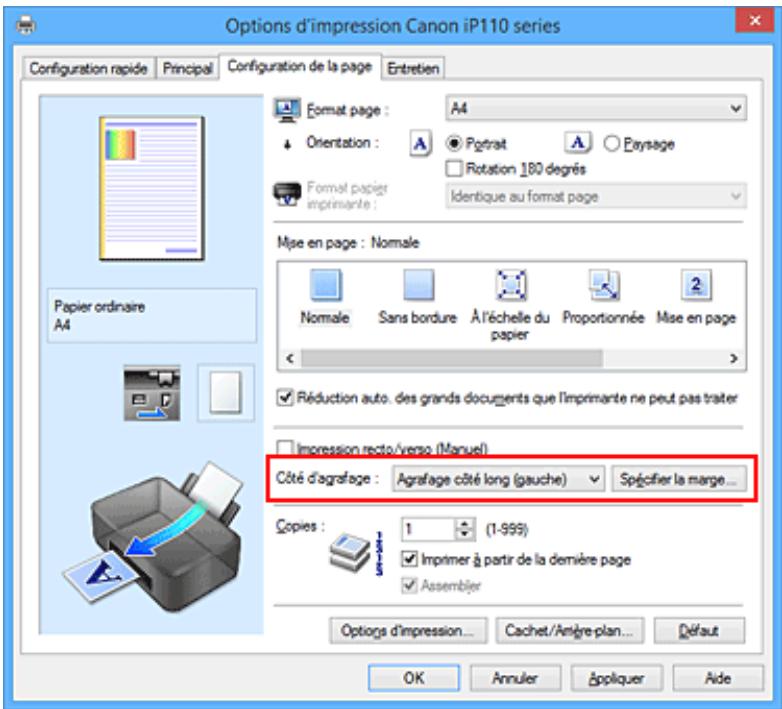Click the blank paper sheet icon

pos(225,393)
